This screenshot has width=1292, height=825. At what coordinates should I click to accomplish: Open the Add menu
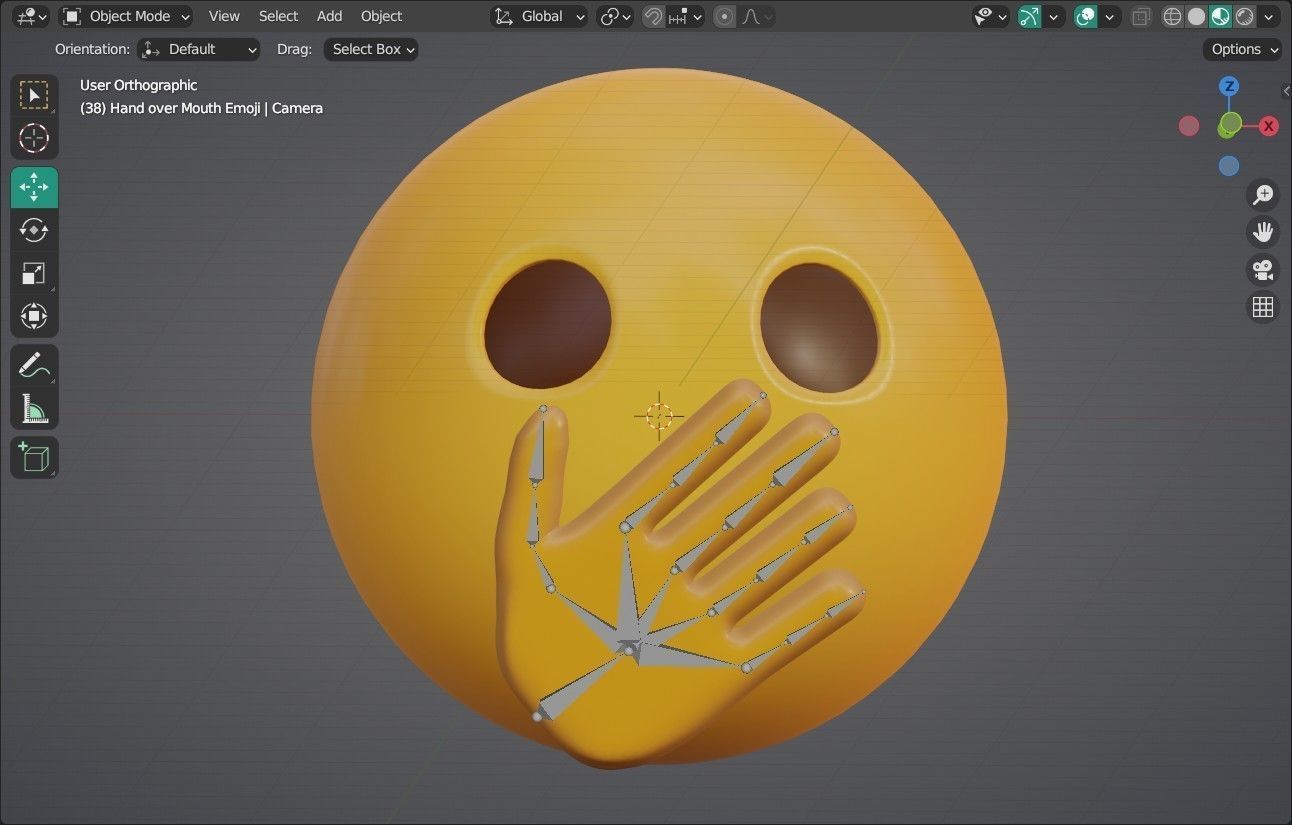click(x=329, y=16)
